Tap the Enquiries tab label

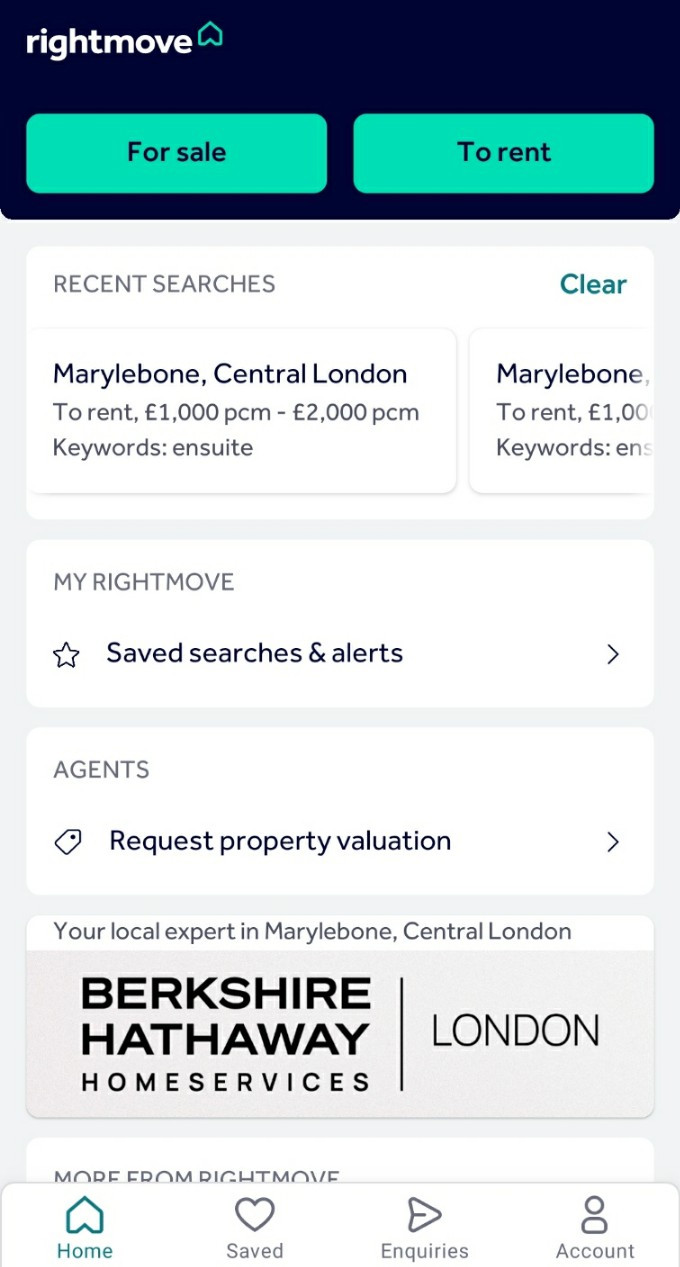tap(424, 1251)
